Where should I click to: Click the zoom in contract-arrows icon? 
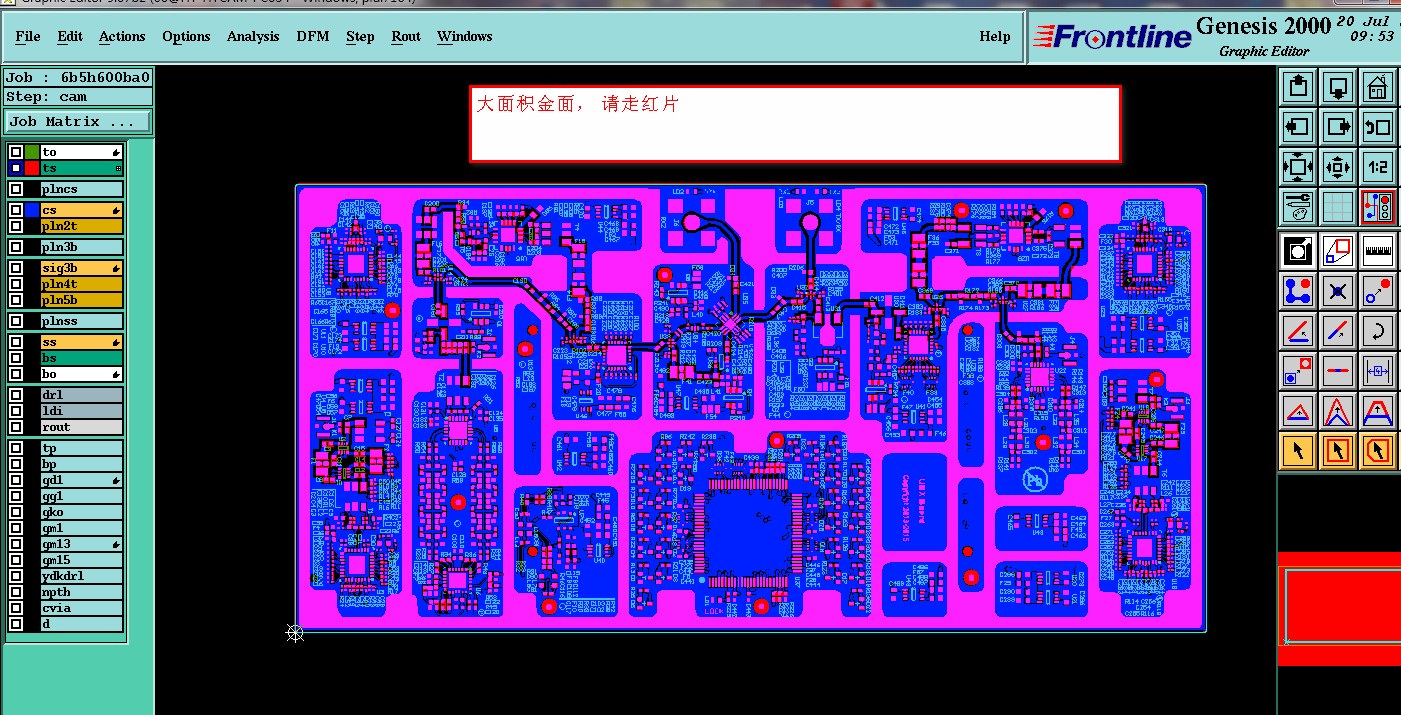click(x=1338, y=167)
